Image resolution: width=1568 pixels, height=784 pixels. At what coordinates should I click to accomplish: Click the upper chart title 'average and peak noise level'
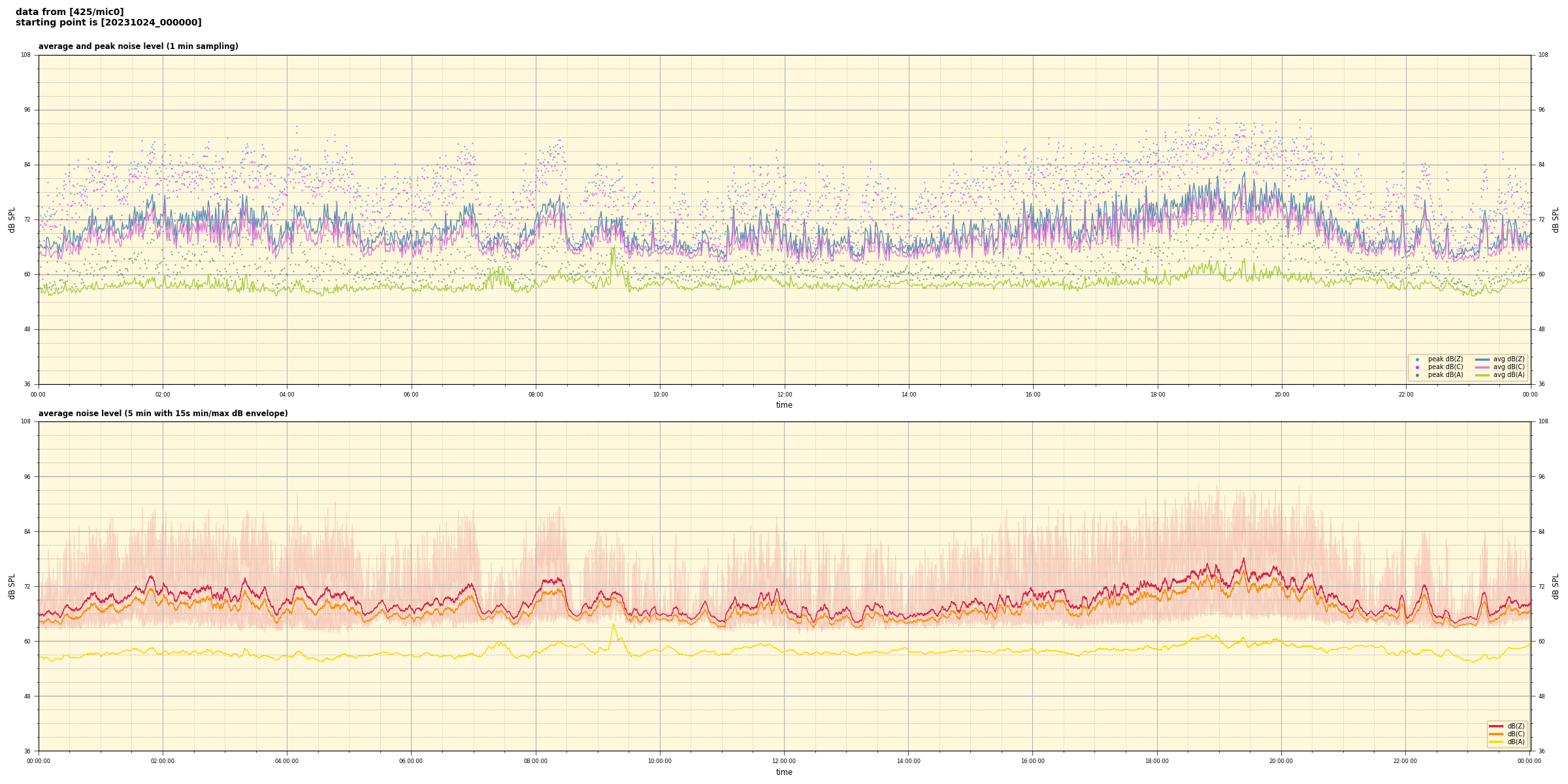coord(138,46)
